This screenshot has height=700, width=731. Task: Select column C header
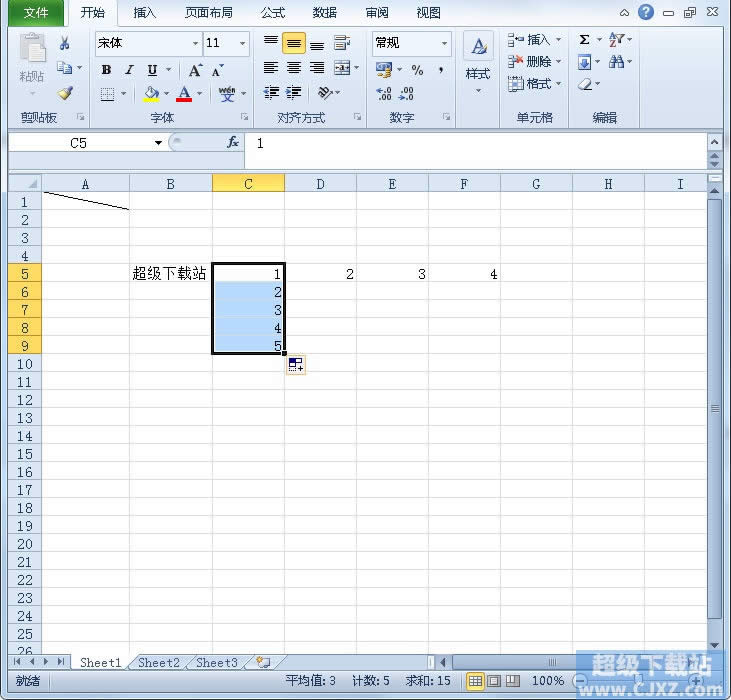click(x=248, y=184)
